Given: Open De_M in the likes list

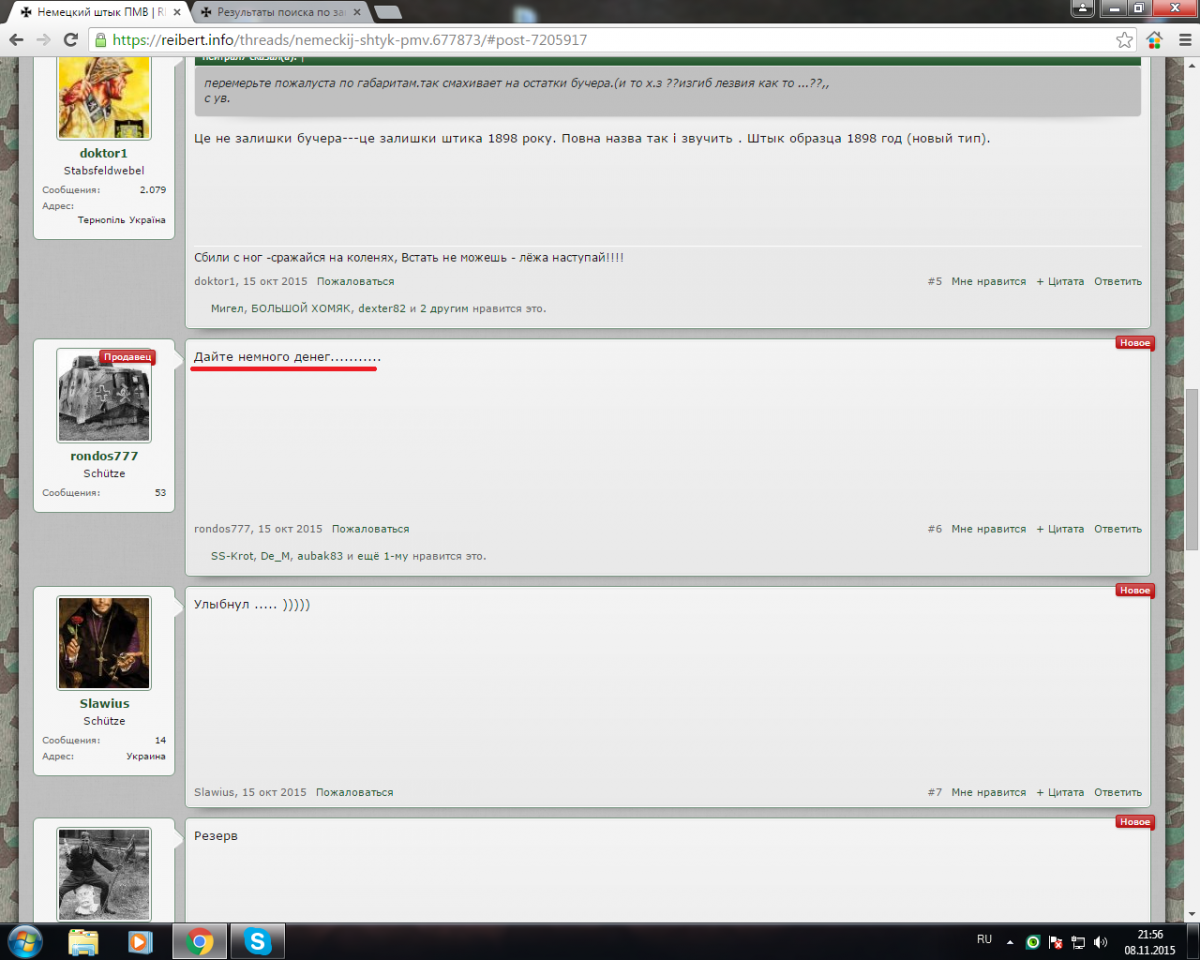Looking at the screenshot, I should (x=275, y=556).
